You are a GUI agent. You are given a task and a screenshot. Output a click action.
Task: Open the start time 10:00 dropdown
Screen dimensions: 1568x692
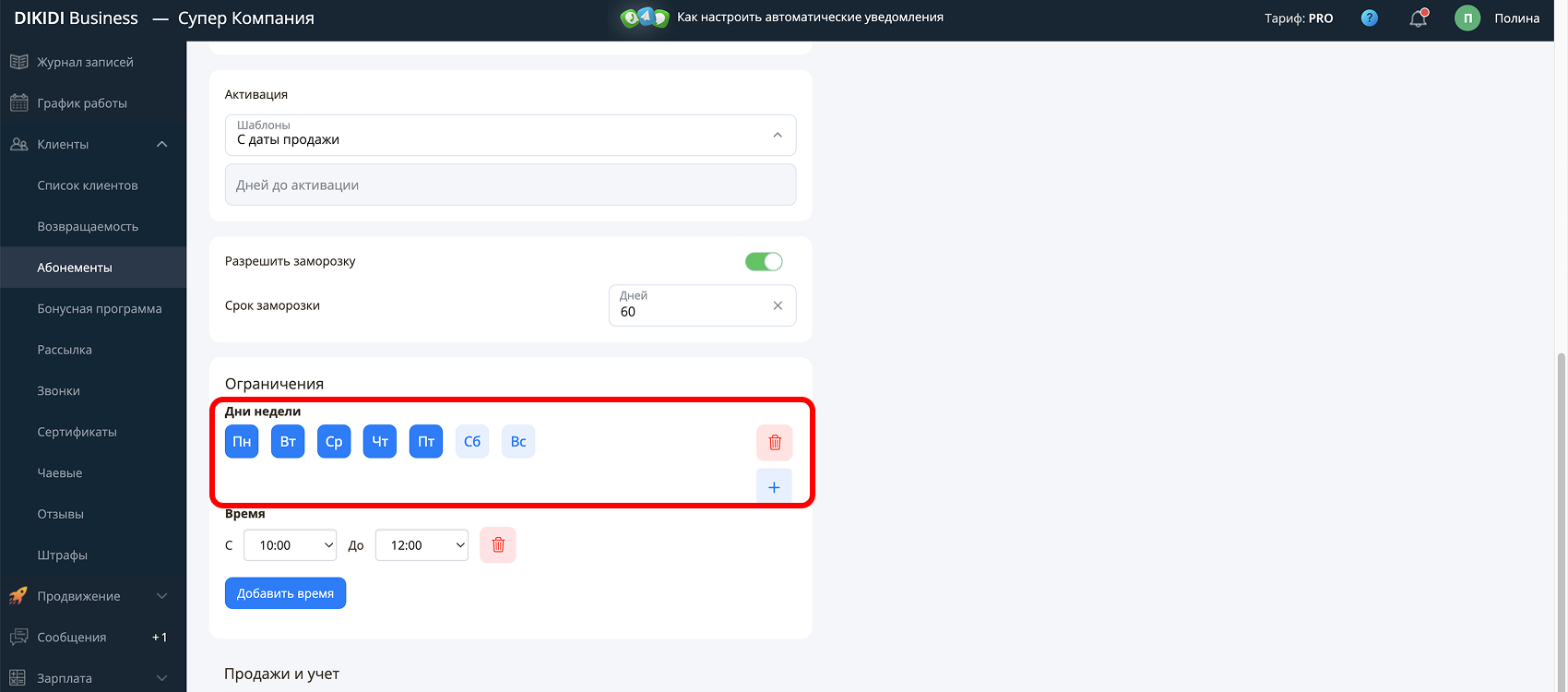290,545
